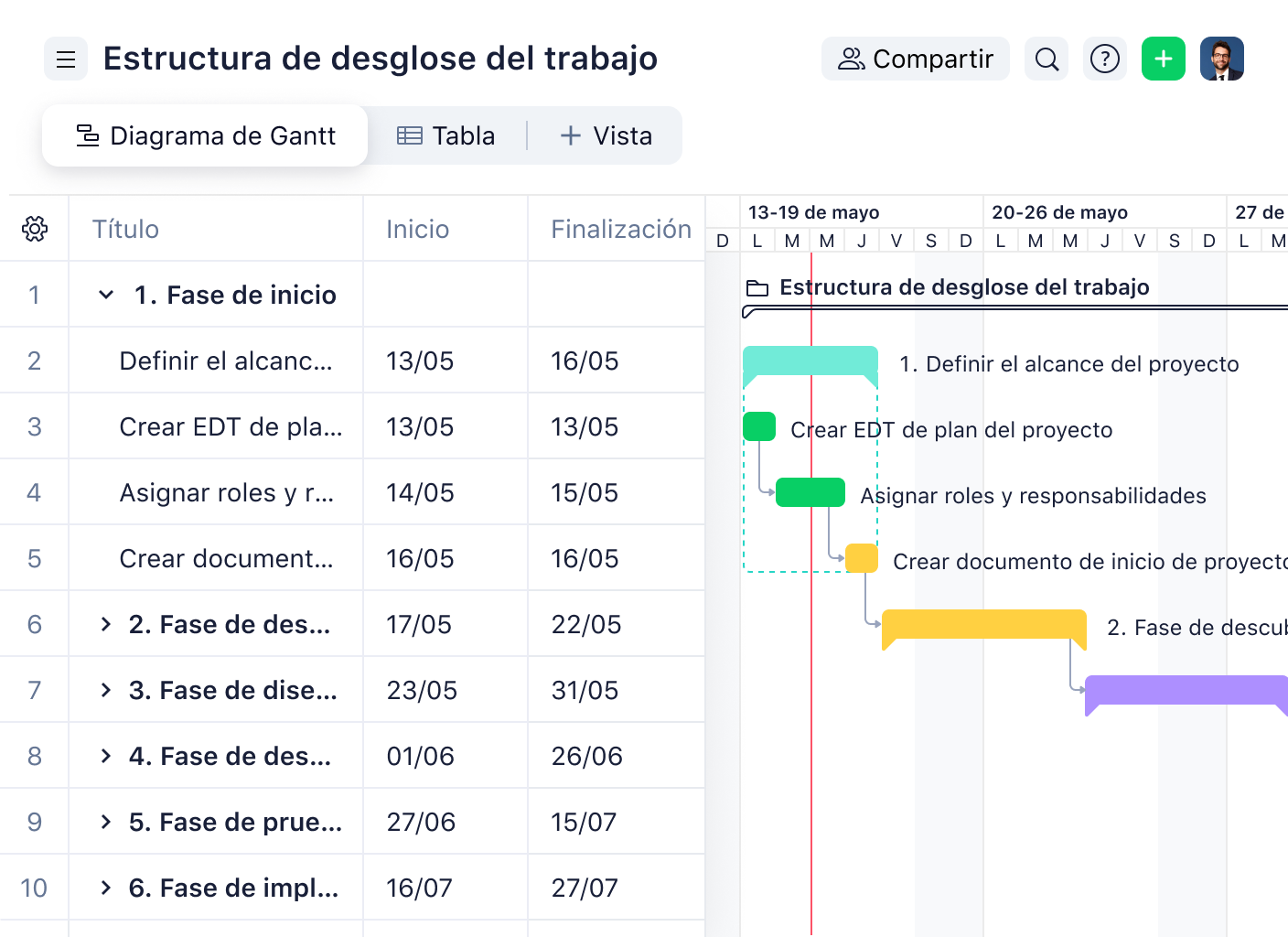
Task: Click Estructura de desglose del trabajo Gantt label
Action: (964, 287)
